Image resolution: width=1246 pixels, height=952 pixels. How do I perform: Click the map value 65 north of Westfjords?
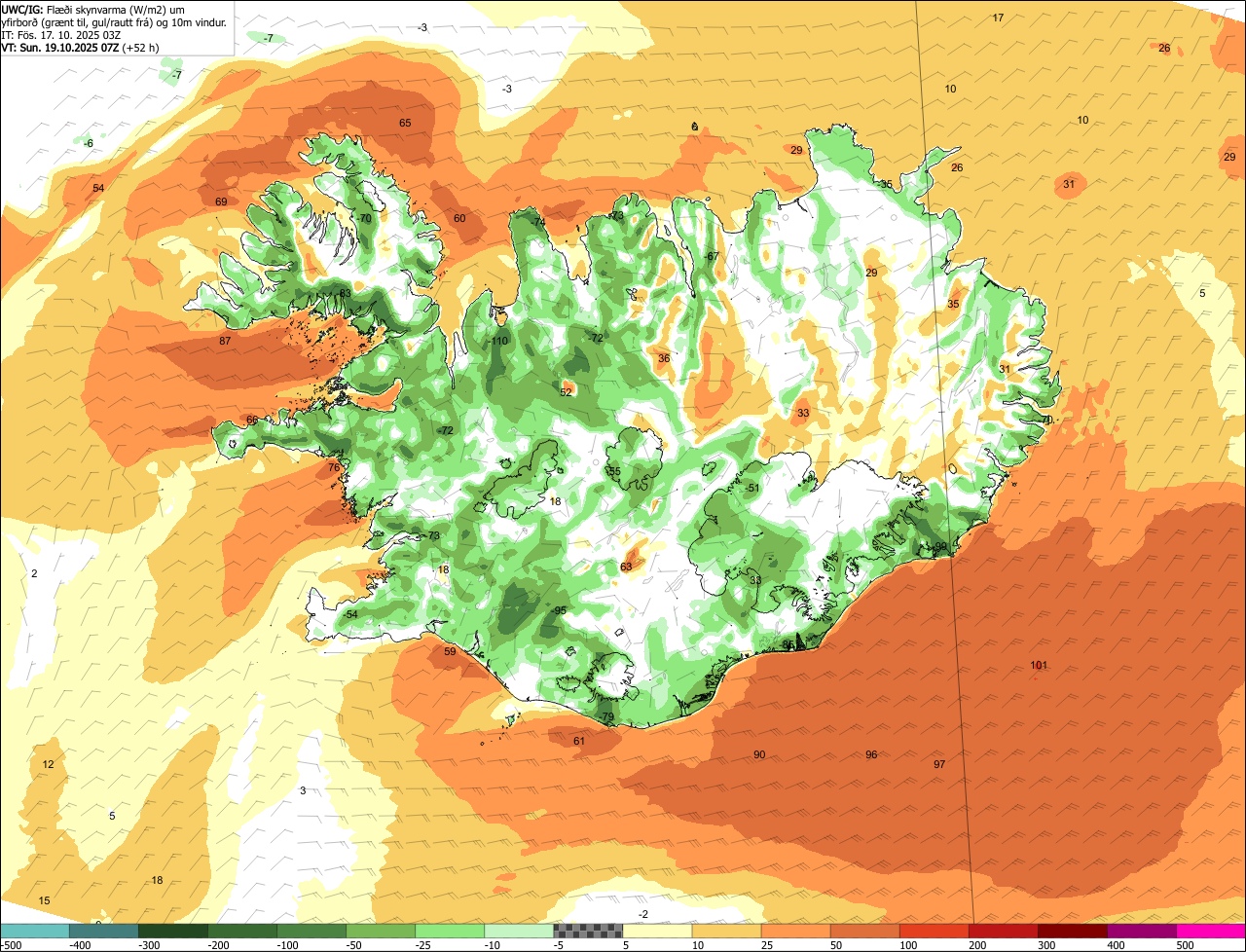pos(405,123)
